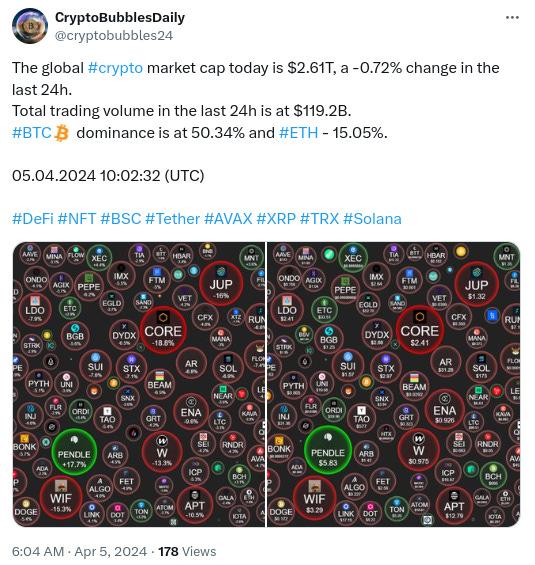Open the CryptoBubblesDaily profile name
Viewport: 535px width, 565px height.
(x=120, y=17)
